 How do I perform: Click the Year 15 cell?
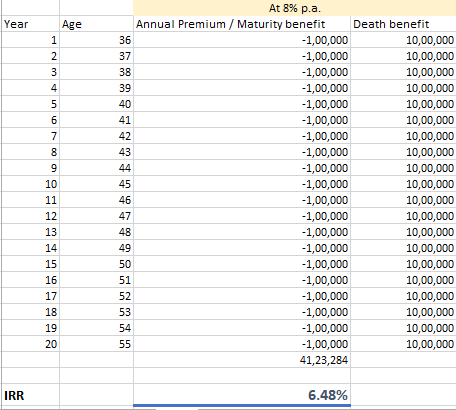(31, 264)
